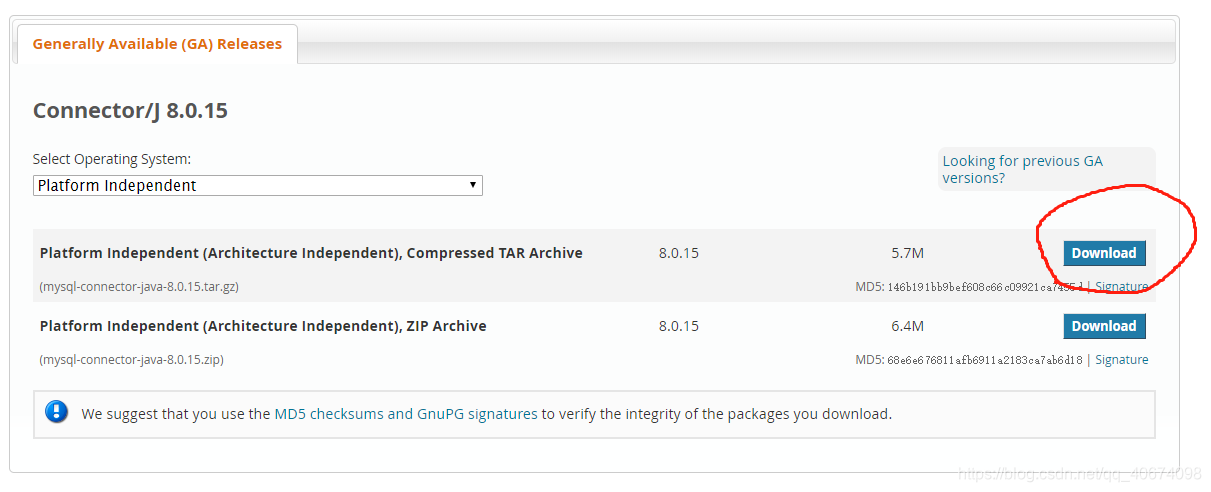Click the mysql-connector-java-8.0.15.tar.gz filename
This screenshot has height=492, width=1211.
[x=139, y=286]
